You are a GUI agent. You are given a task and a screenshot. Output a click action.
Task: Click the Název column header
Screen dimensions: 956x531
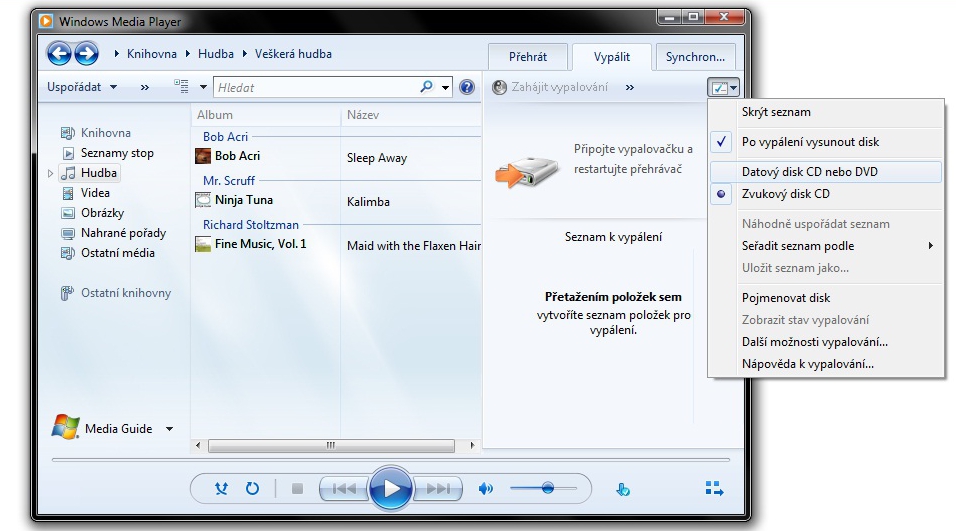411,115
